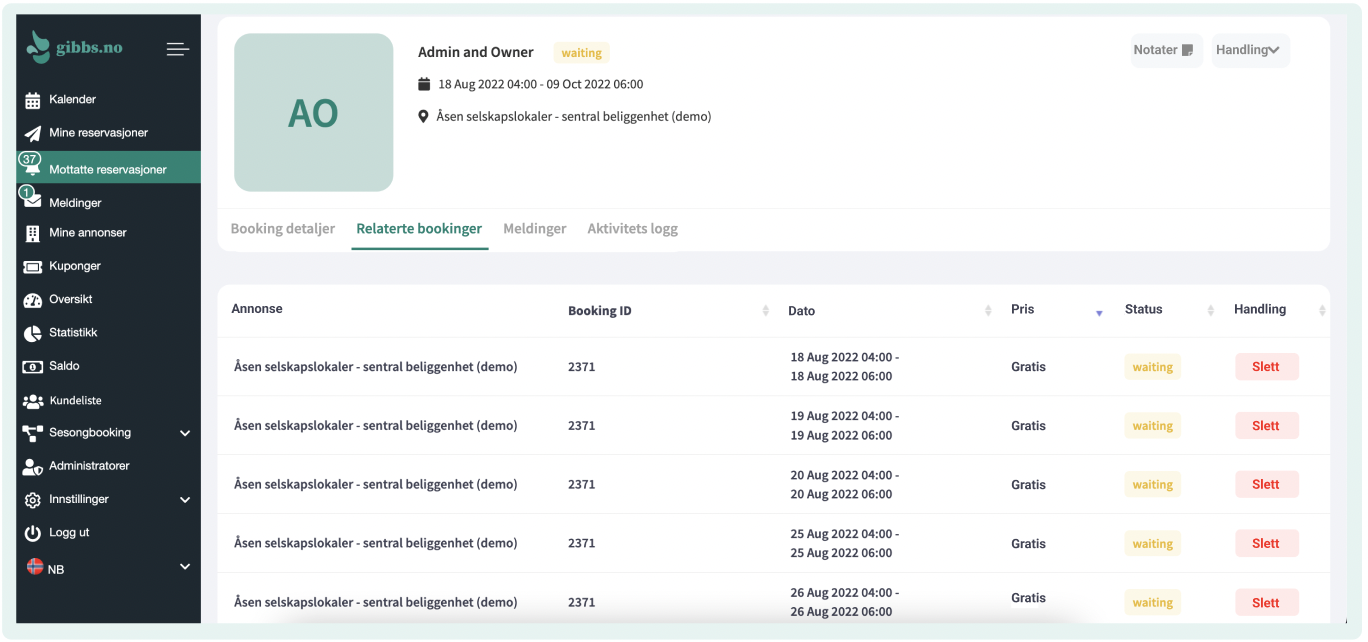Select Logg ut
The height and width of the screenshot is (642, 1368).
[x=69, y=533]
